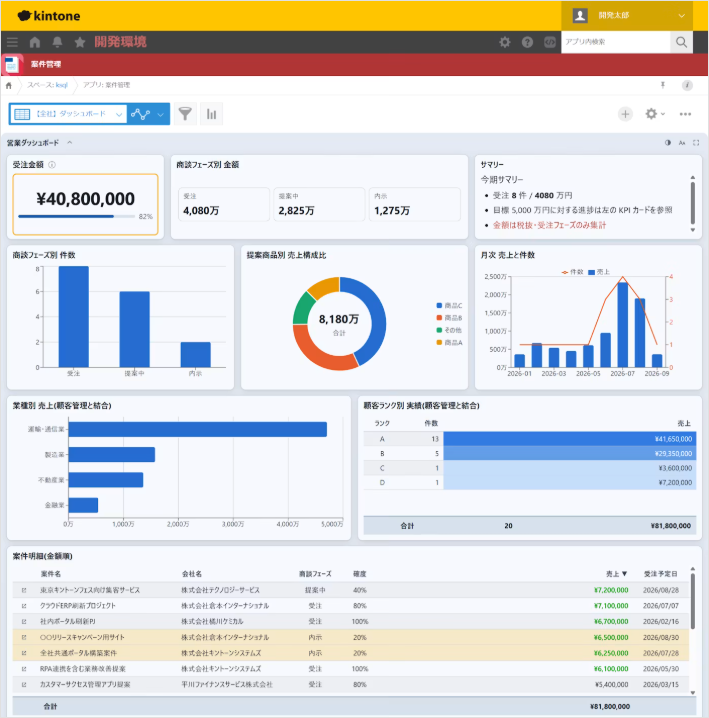Open the three-dots more options menu
Image resolution: width=709 pixels, height=718 pixels.
[x=685, y=114]
